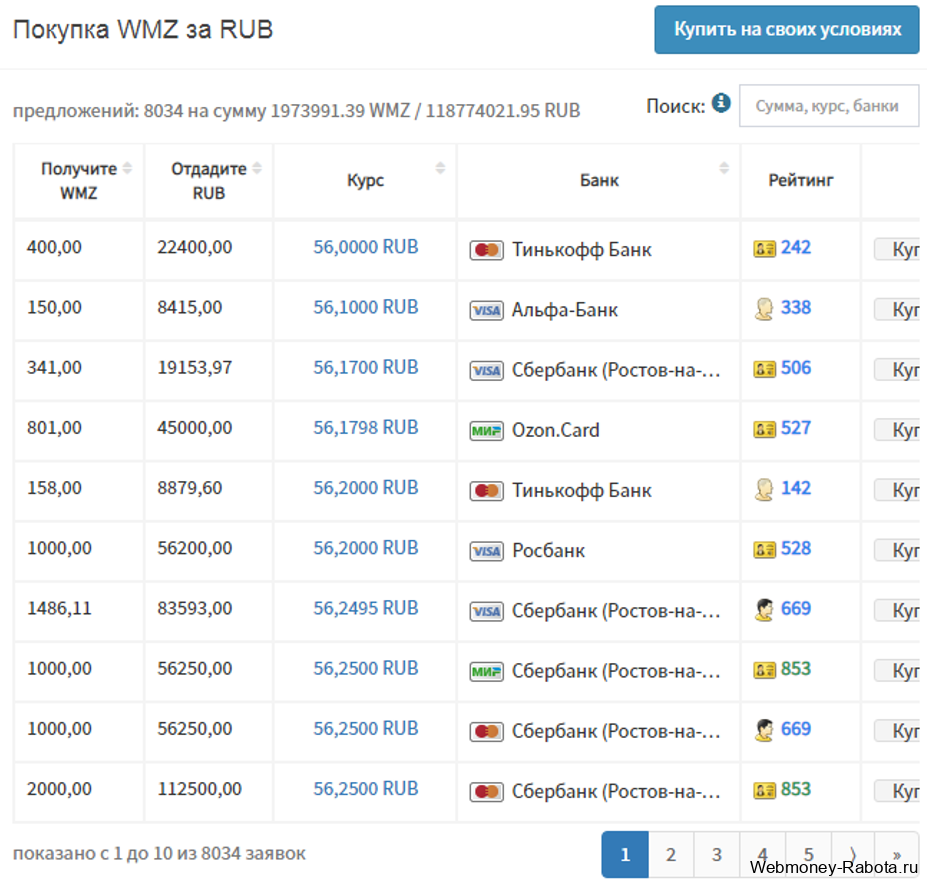Click Visa icon in 1486,11 row

coord(487,611)
